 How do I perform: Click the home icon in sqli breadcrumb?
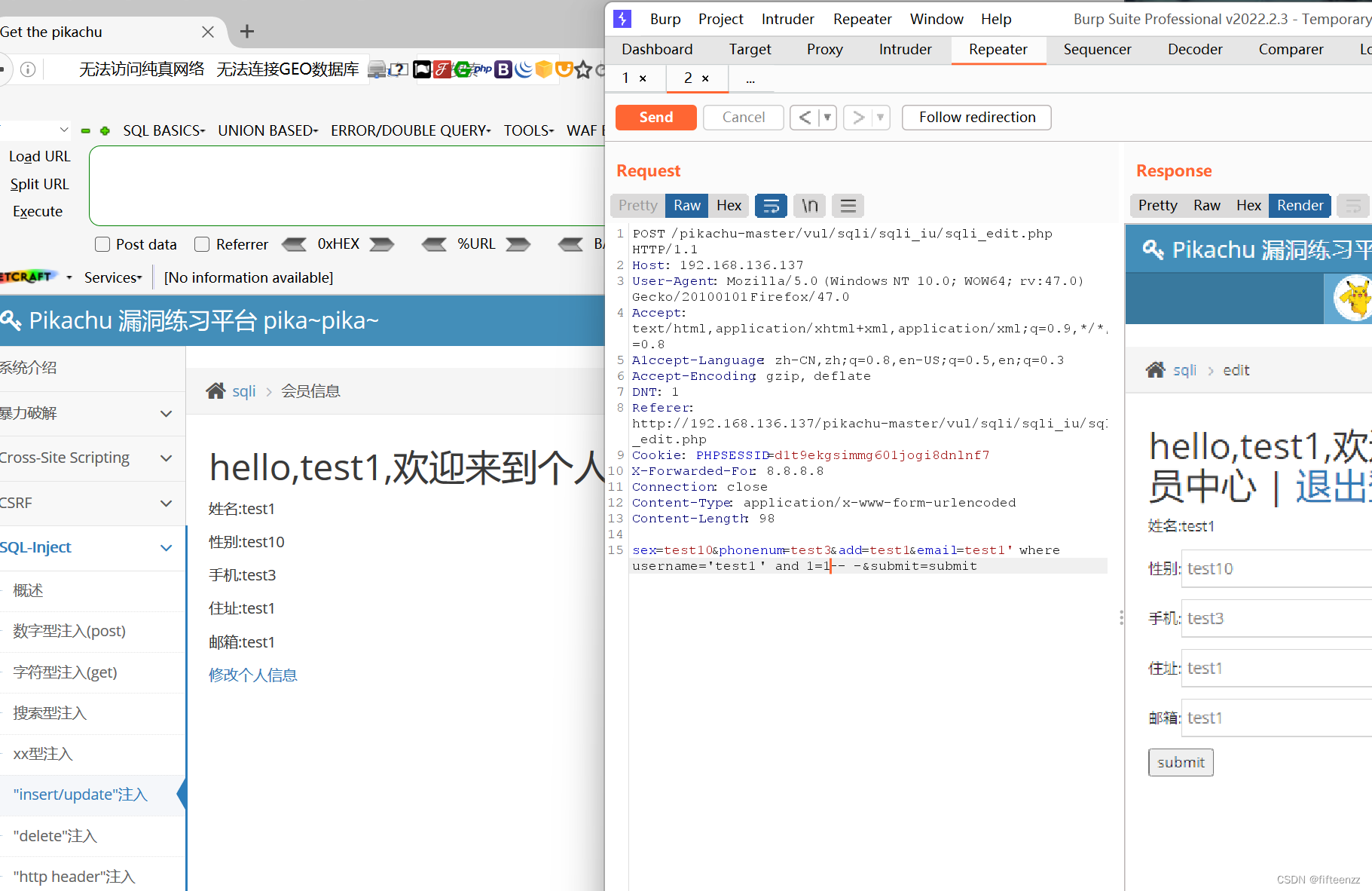[215, 390]
